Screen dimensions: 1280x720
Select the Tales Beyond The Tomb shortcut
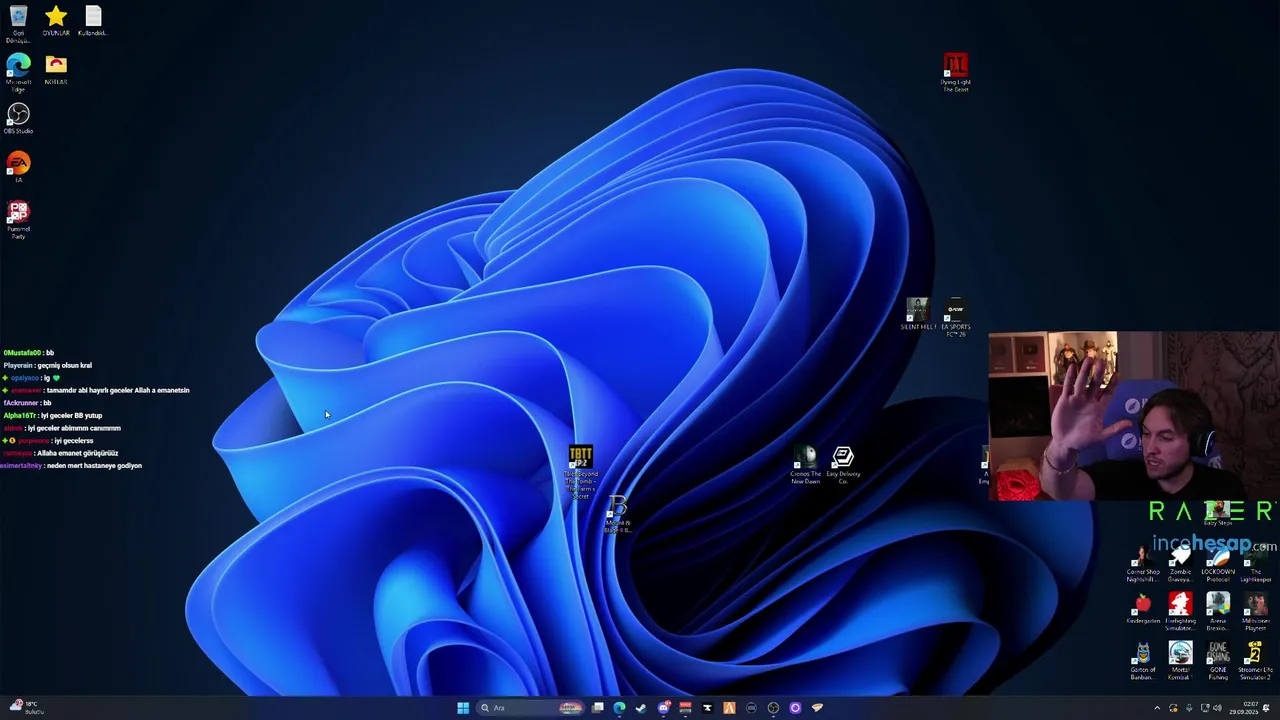point(580,472)
